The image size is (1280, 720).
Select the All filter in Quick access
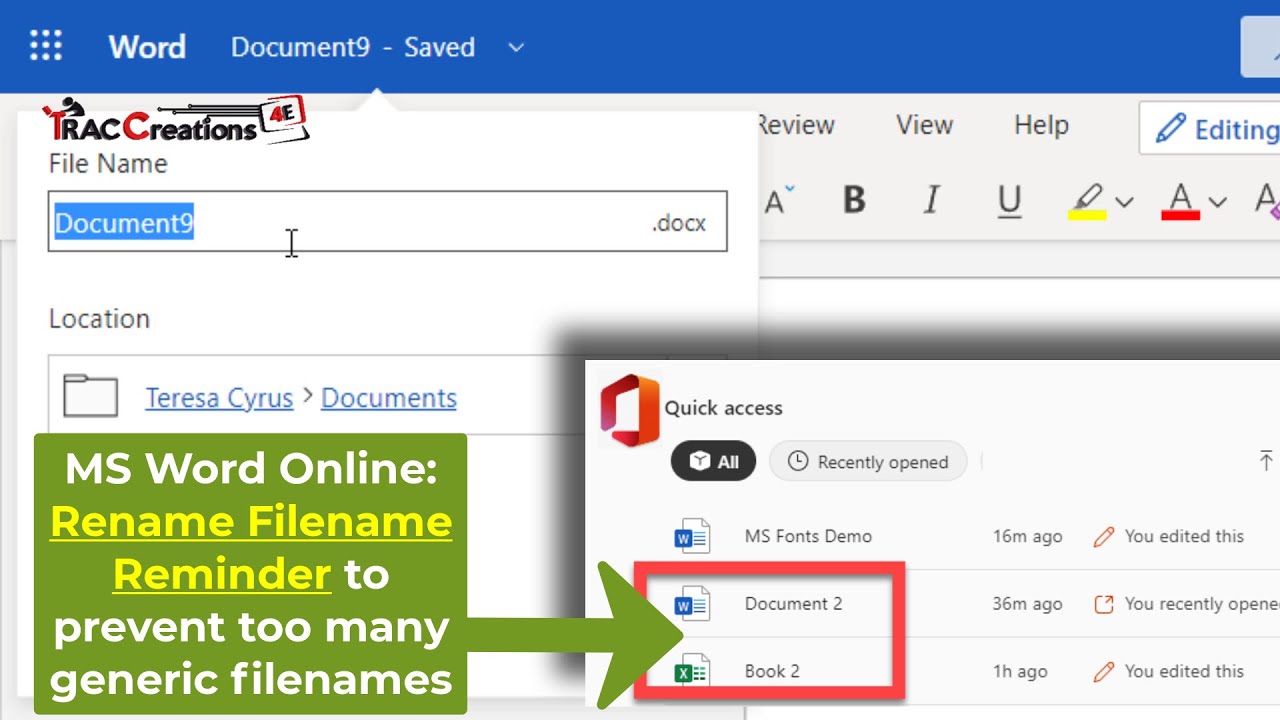pyautogui.click(x=713, y=461)
